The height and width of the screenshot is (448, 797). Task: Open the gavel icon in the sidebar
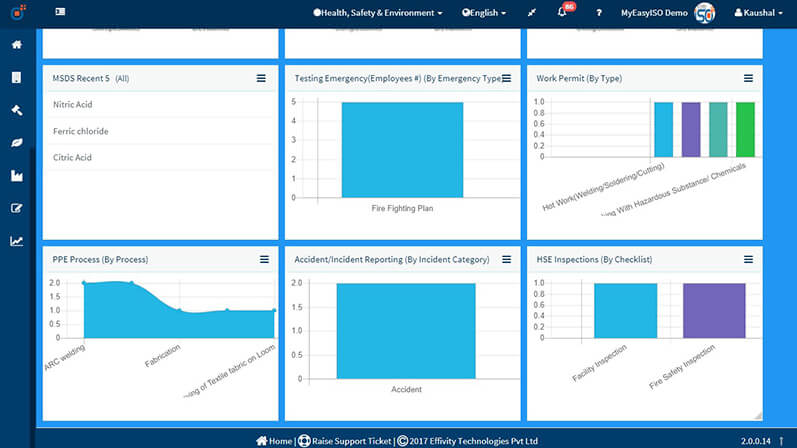coord(16,110)
